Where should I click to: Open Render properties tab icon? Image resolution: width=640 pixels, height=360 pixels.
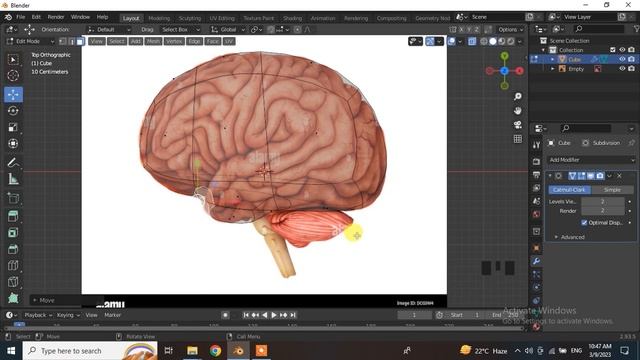(x=536, y=162)
